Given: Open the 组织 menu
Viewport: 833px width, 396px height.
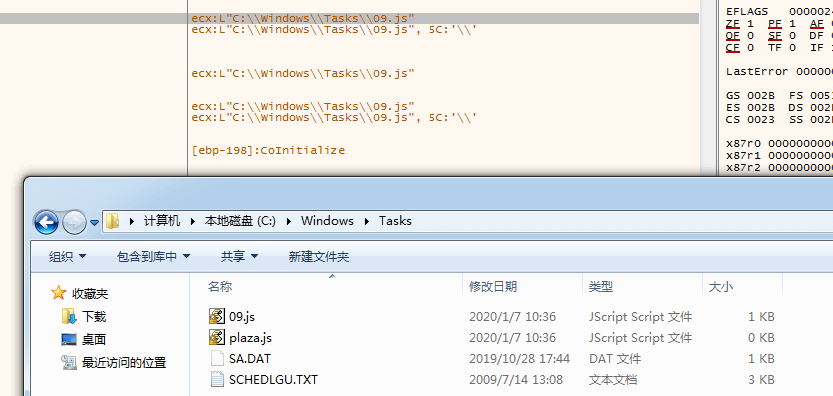Looking at the screenshot, I should coord(67,257).
